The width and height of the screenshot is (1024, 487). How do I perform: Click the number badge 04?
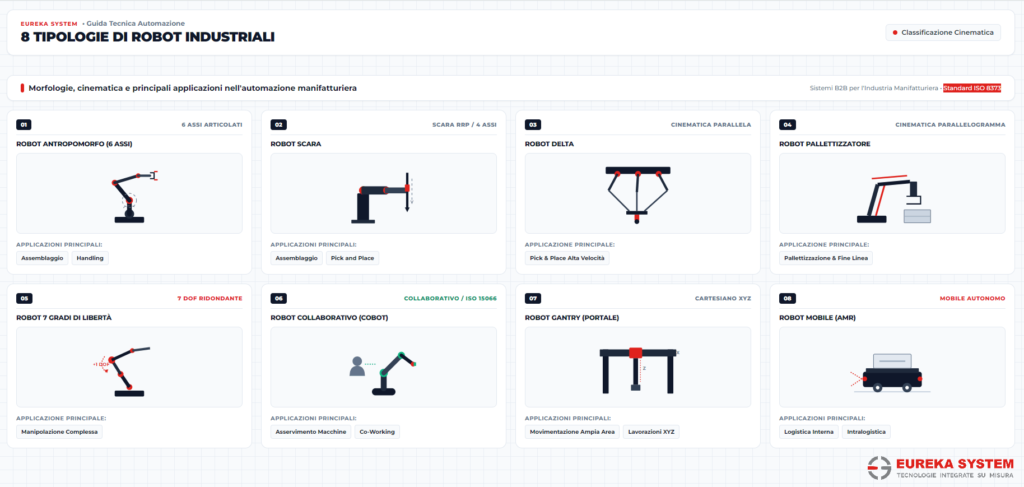pyautogui.click(x=788, y=125)
